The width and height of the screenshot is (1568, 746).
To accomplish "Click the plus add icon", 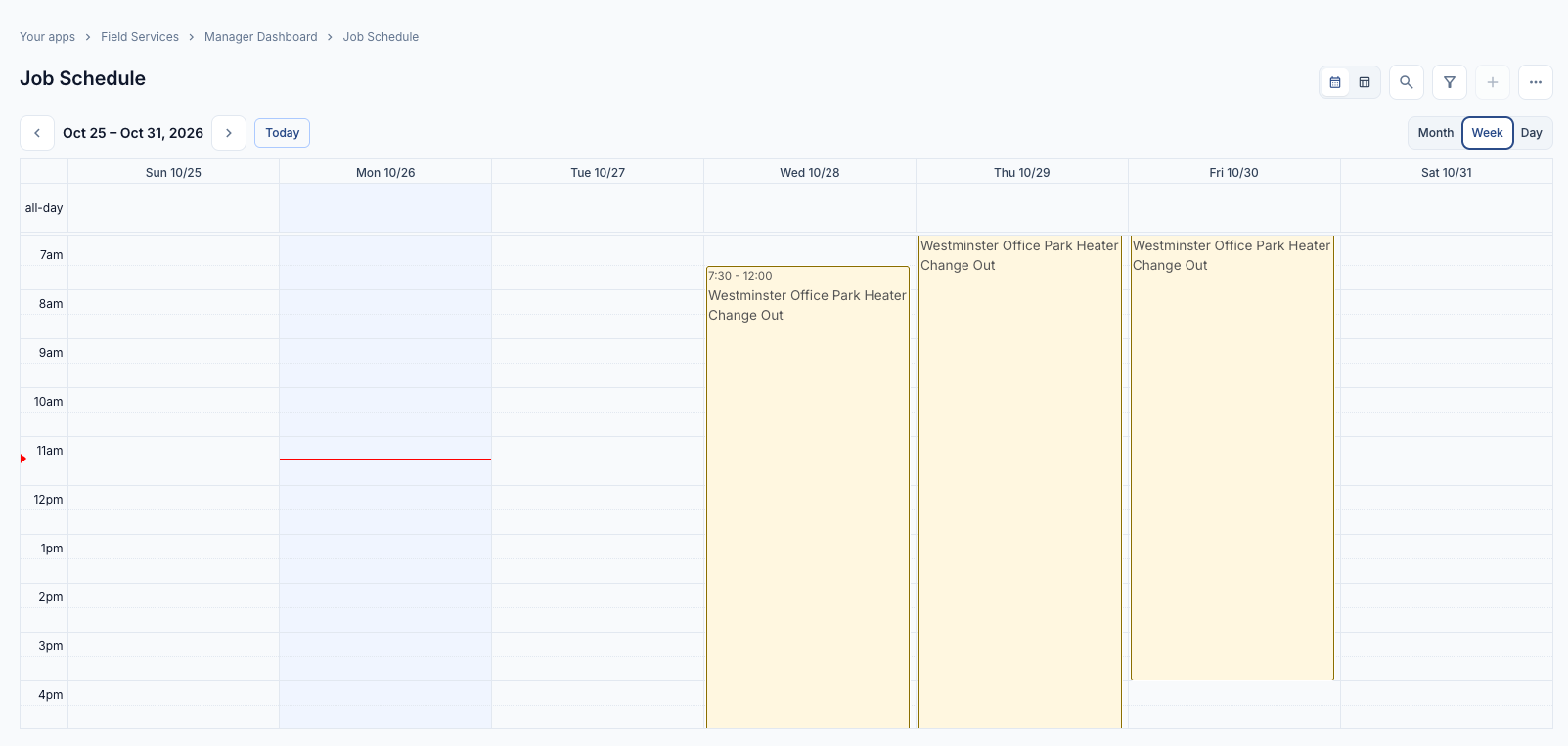I will pyautogui.click(x=1493, y=83).
